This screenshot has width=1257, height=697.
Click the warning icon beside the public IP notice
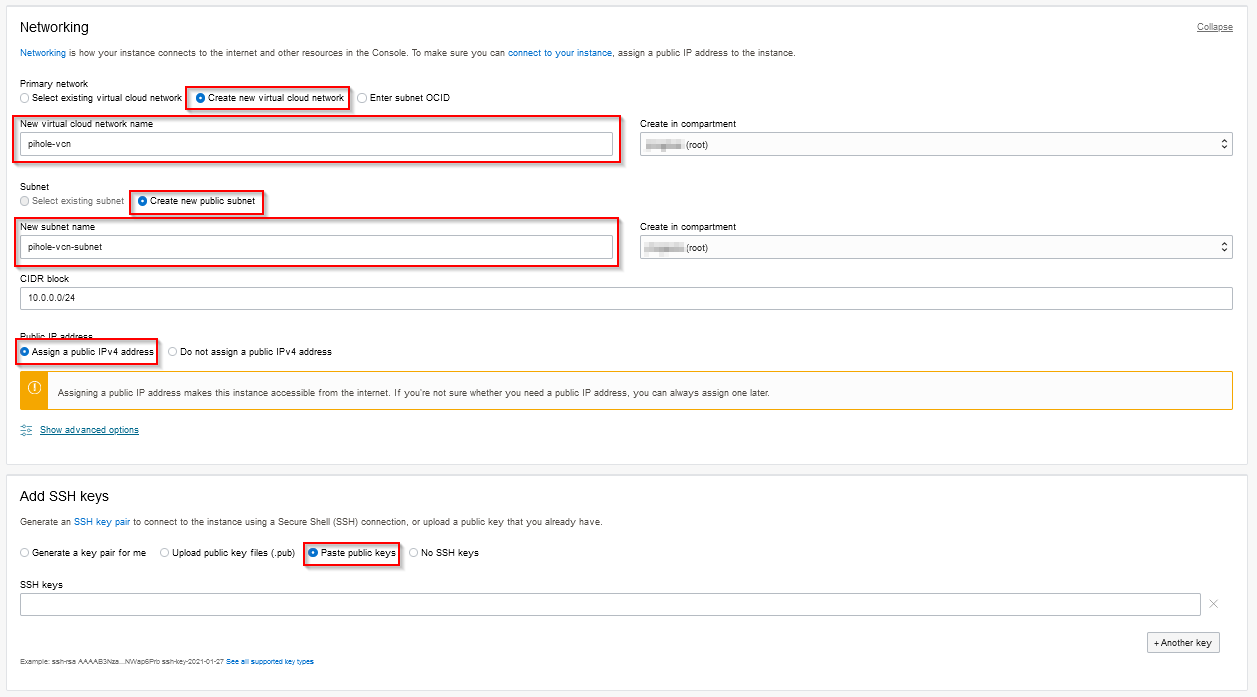pos(33,390)
